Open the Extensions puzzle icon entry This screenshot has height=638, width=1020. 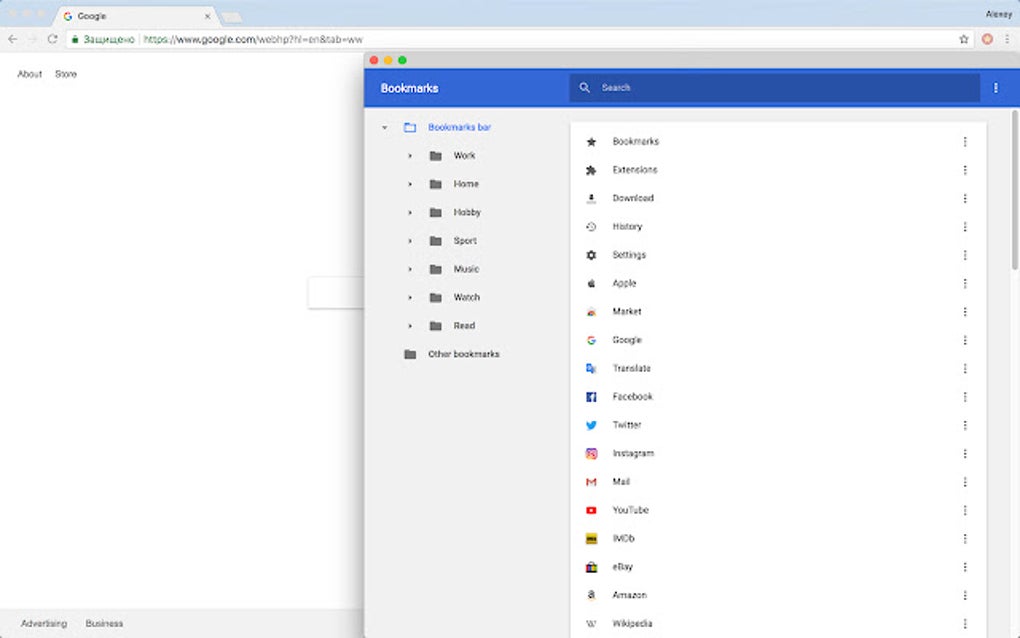click(590, 170)
